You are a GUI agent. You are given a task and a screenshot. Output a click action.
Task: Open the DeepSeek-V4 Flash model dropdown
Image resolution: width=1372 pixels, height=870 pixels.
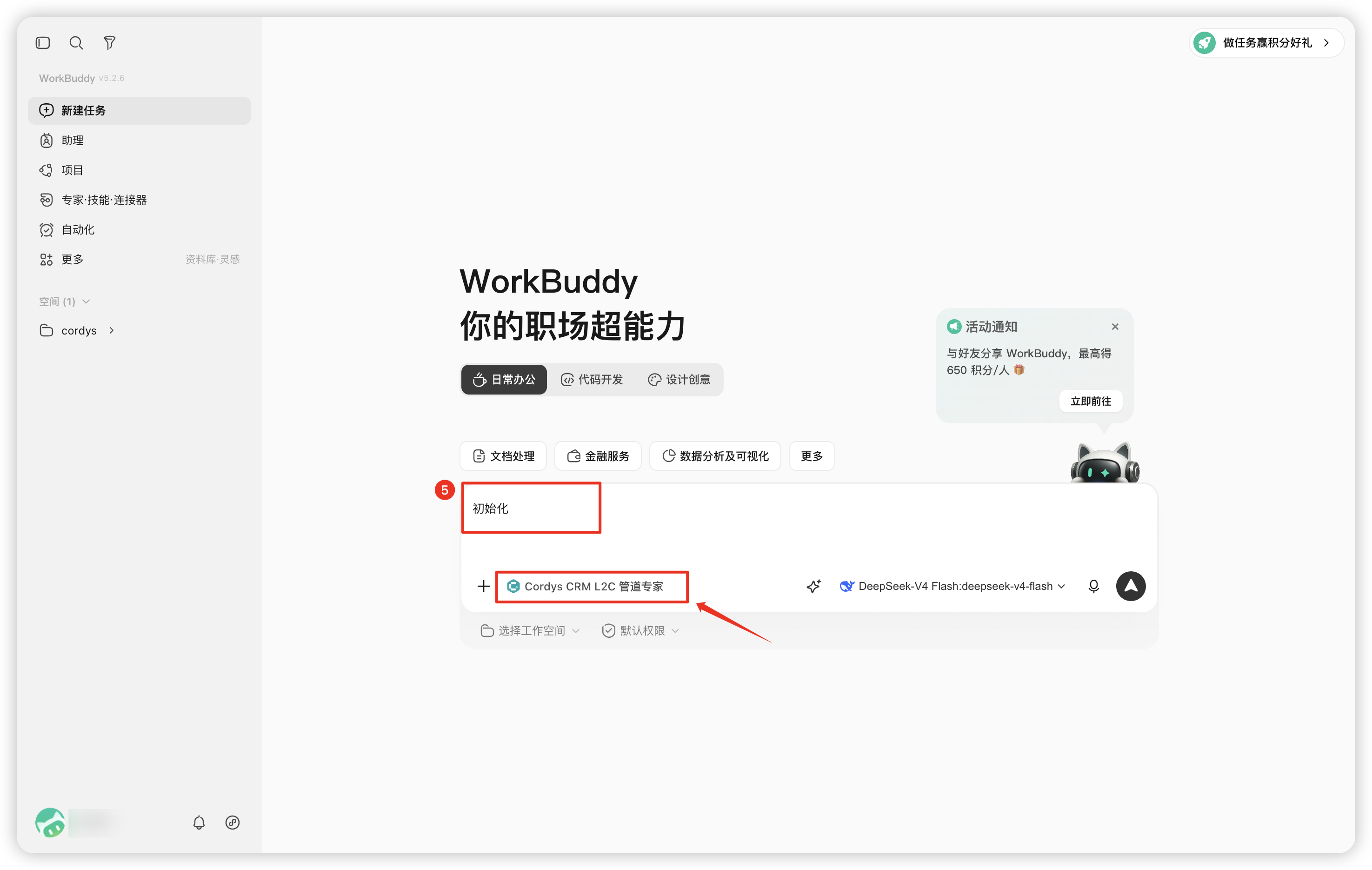[952, 586]
